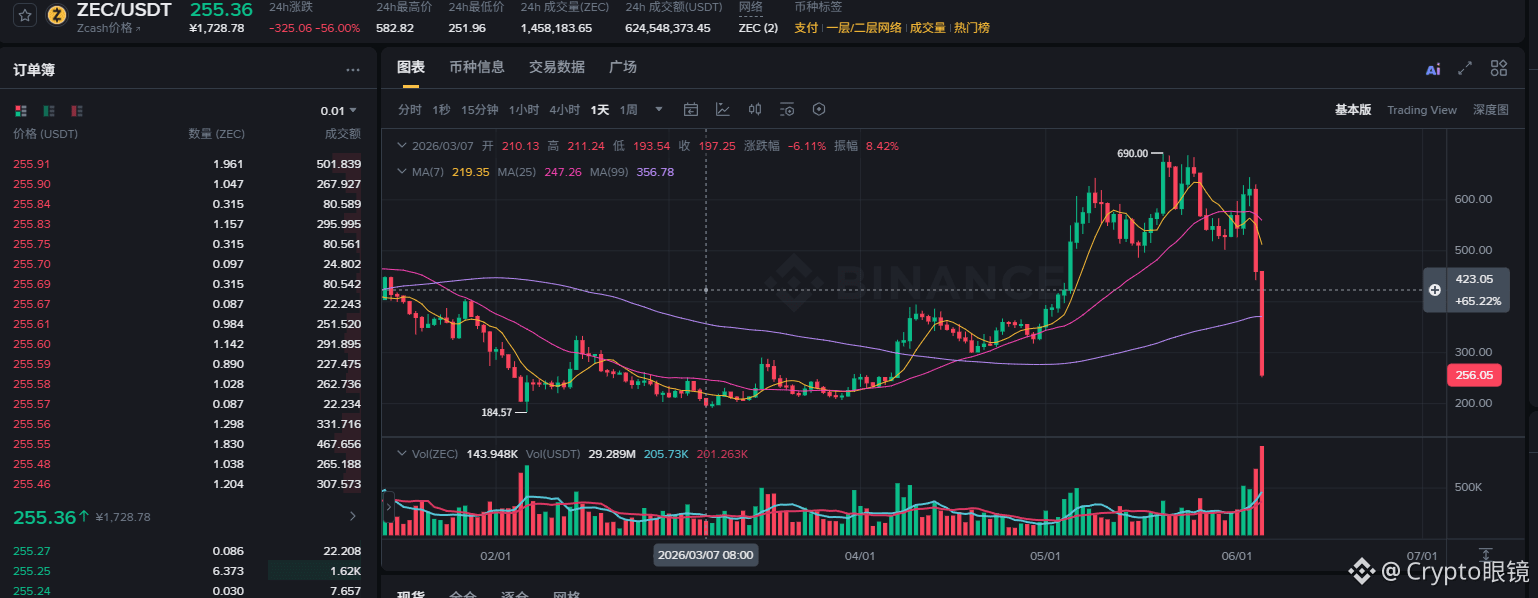
Task: Collapse the Vol(ZEC) indicator row
Action: [402, 454]
